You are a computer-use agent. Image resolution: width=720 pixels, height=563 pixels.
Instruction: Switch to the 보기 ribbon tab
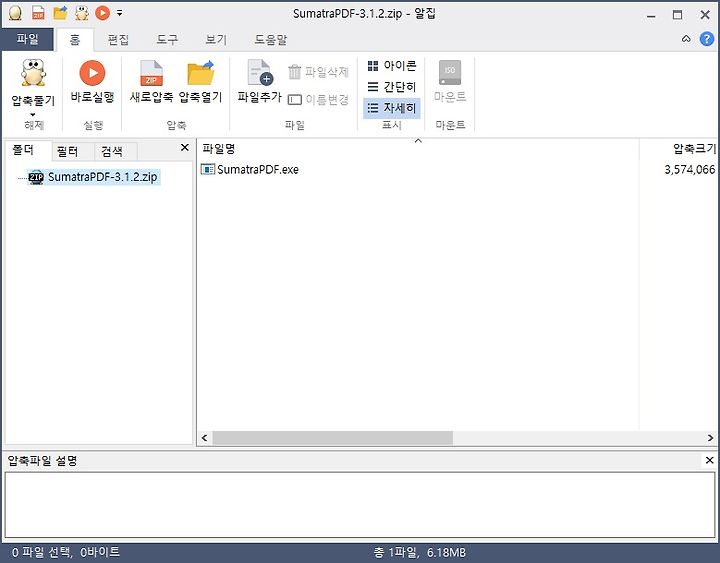click(x=216, y=40)
